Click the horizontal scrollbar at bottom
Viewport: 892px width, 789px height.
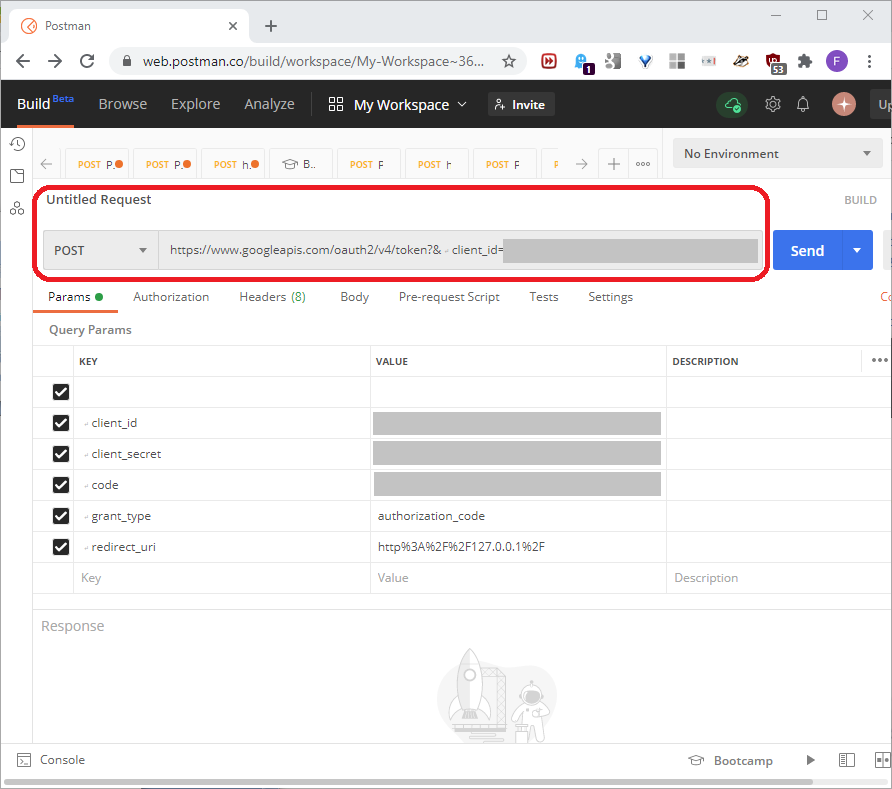coord(408,782)
